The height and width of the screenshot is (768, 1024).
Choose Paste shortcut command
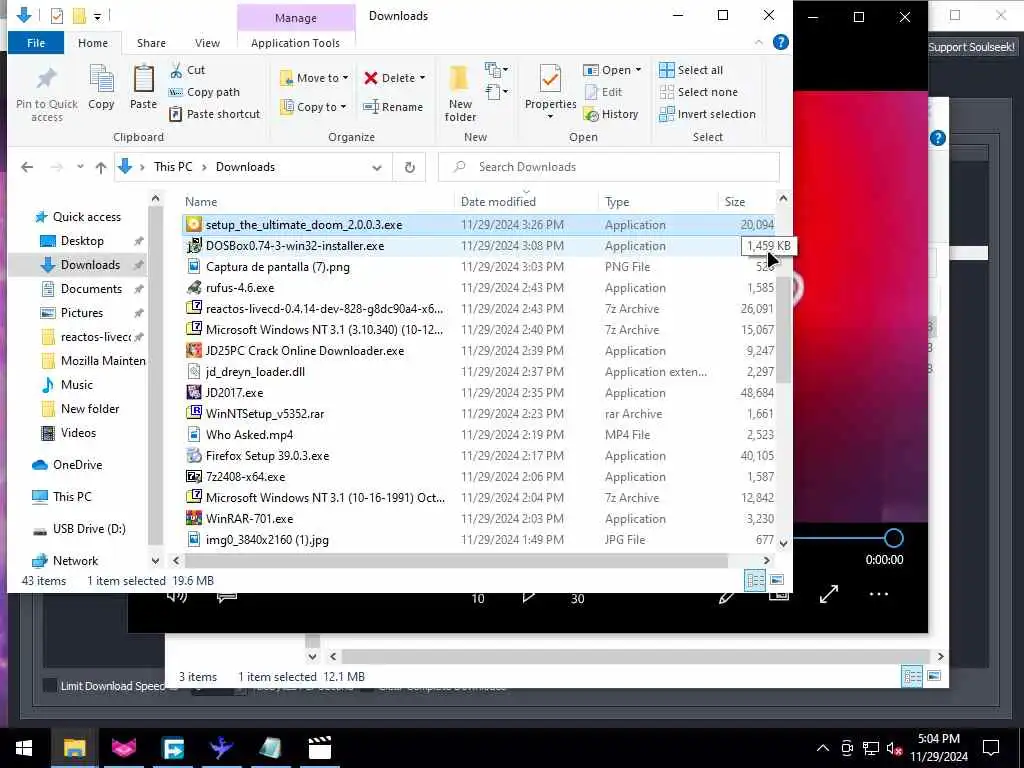pos(214,114)
